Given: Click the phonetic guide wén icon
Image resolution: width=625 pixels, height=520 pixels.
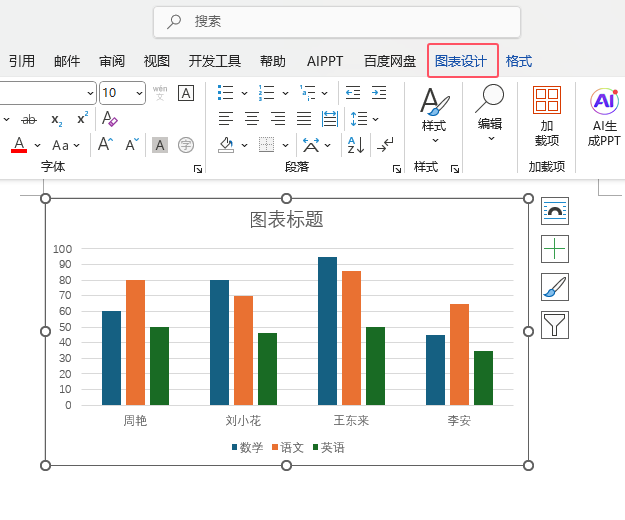Looking at the screenshot, I should click(160, 93).
